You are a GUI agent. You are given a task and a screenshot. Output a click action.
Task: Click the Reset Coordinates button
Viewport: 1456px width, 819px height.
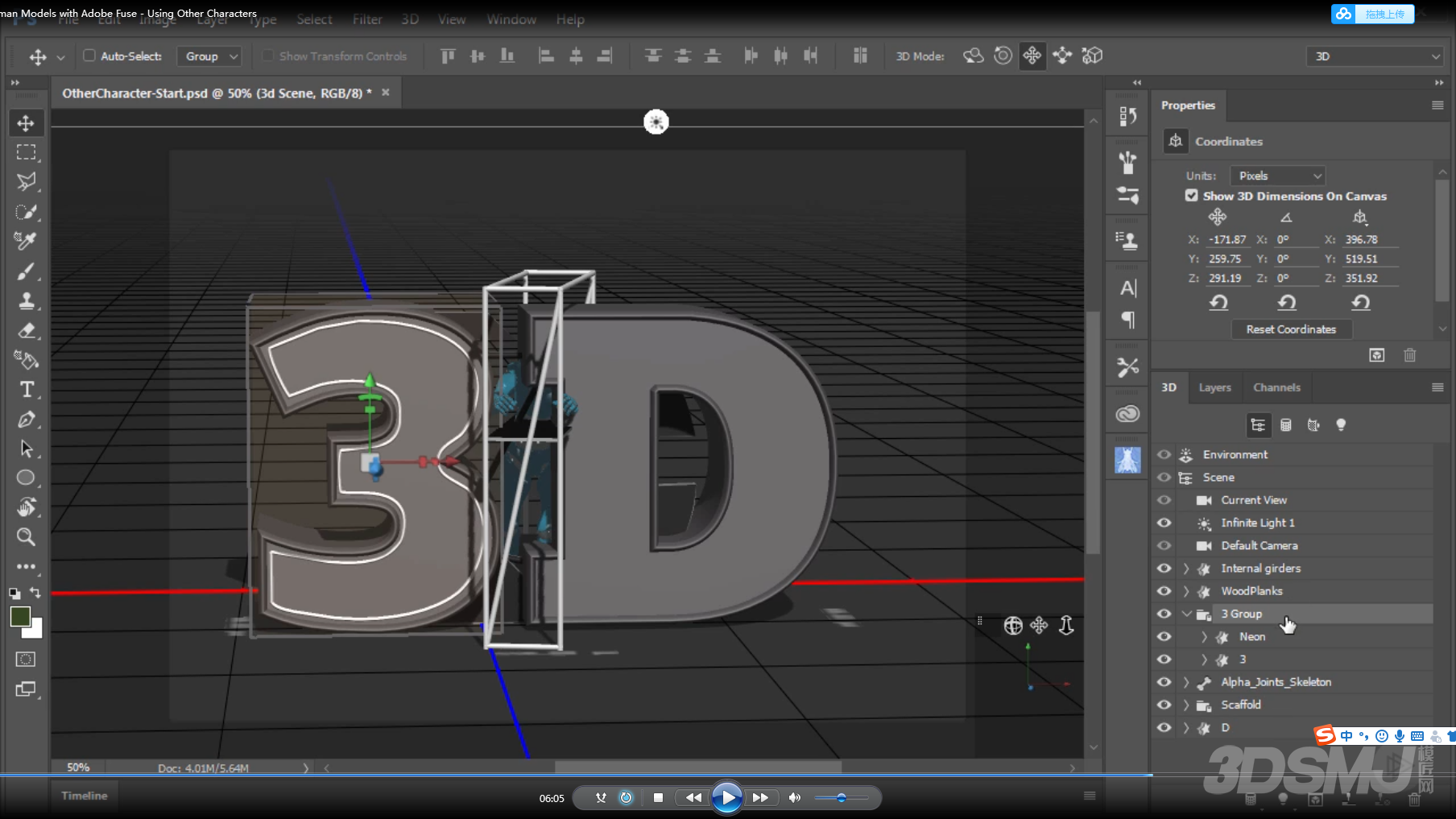[1291, 329]
